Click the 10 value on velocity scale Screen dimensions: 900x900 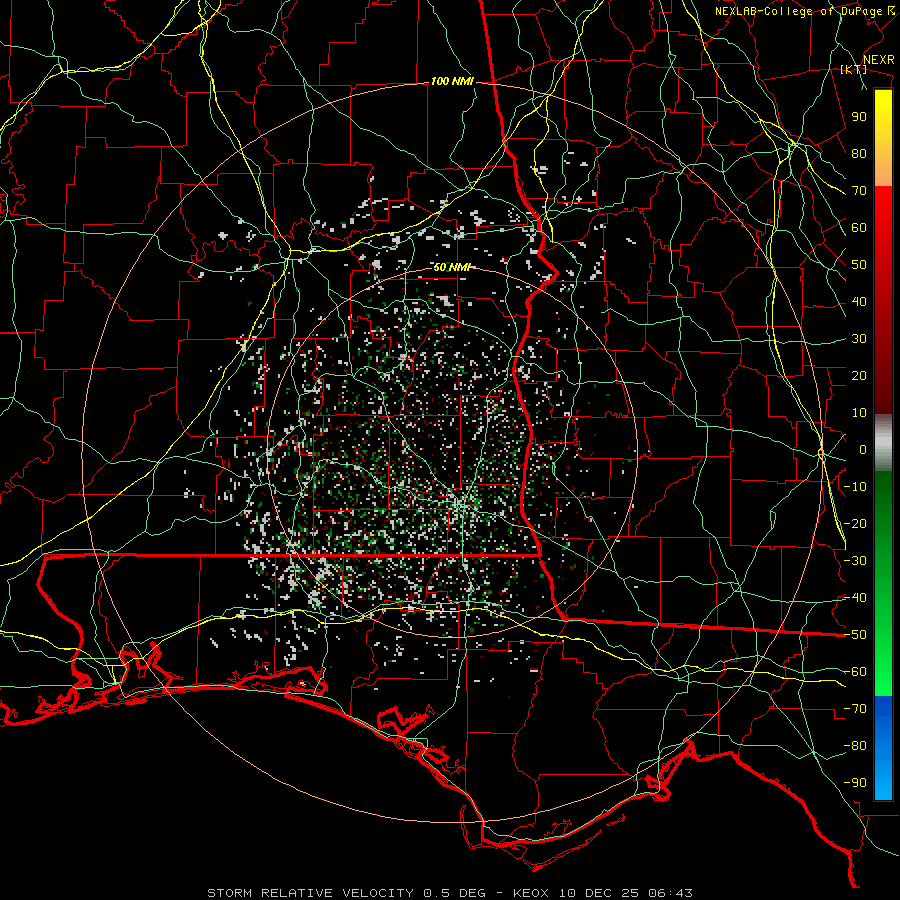pos(859,413)
